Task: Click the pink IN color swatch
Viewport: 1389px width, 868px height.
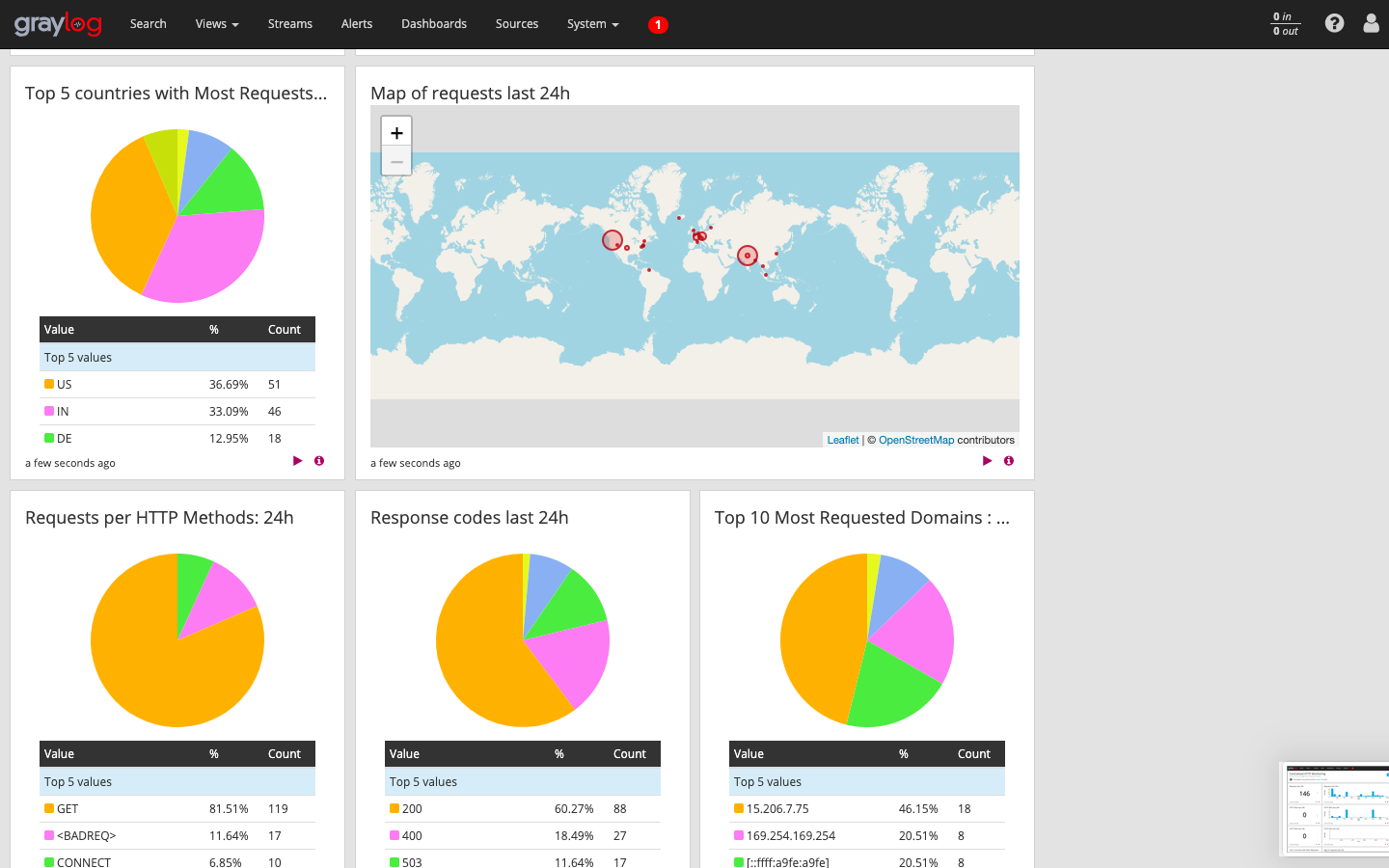Action: click(49, 411)
